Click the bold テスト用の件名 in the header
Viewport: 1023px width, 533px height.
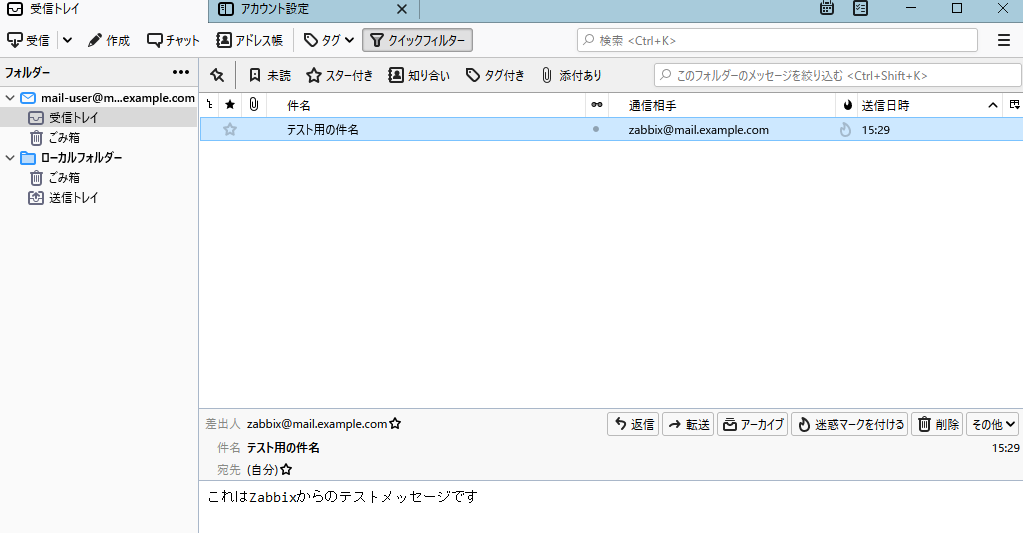[283, 448]
